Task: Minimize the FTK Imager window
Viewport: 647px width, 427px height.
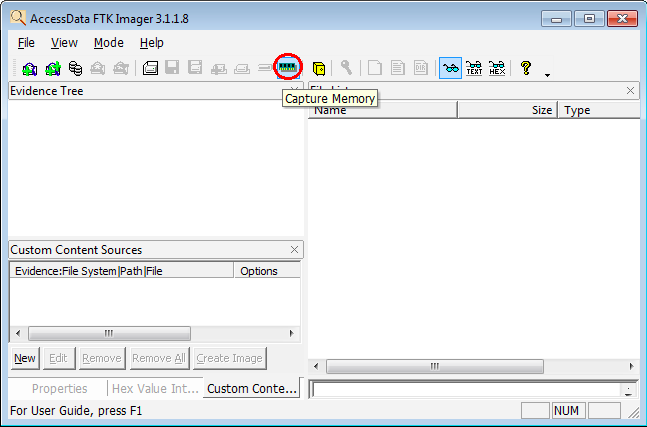Action: click(x=556, y=19)
